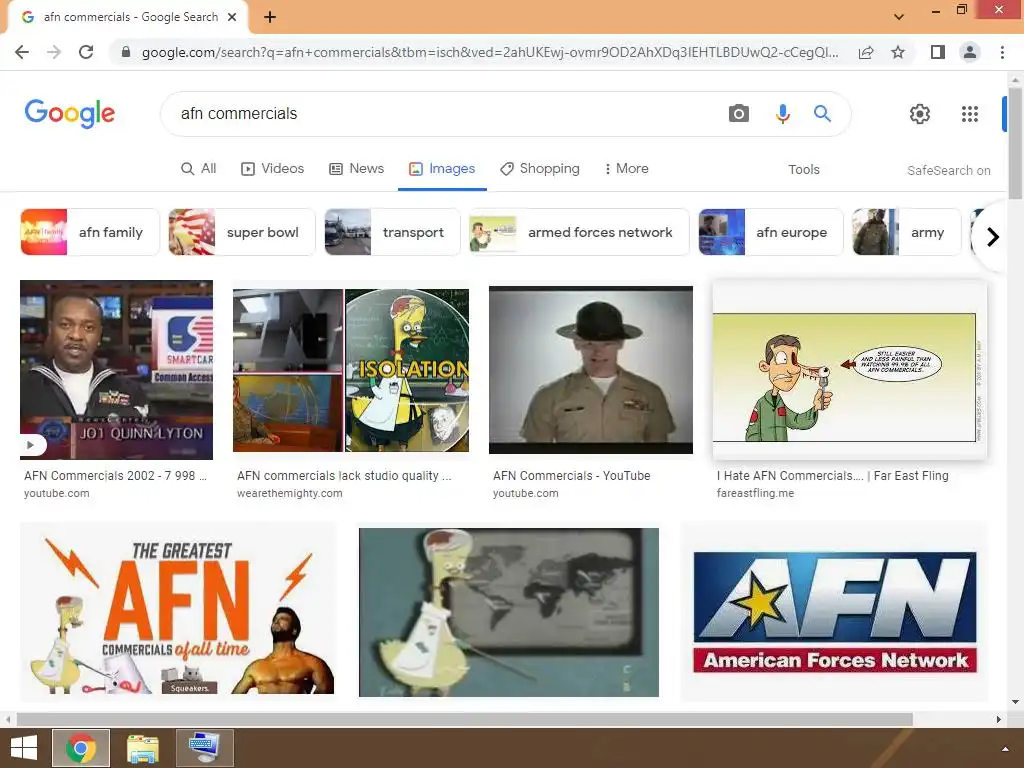This screenshot has height=768, width=1024.
Task: Select the army suggestion chip
Action: 906,232
